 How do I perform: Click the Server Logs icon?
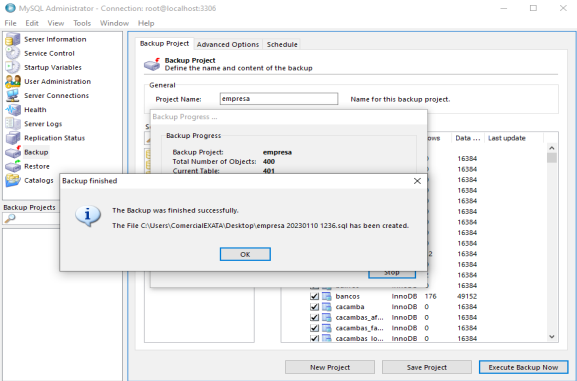(13, 124)
